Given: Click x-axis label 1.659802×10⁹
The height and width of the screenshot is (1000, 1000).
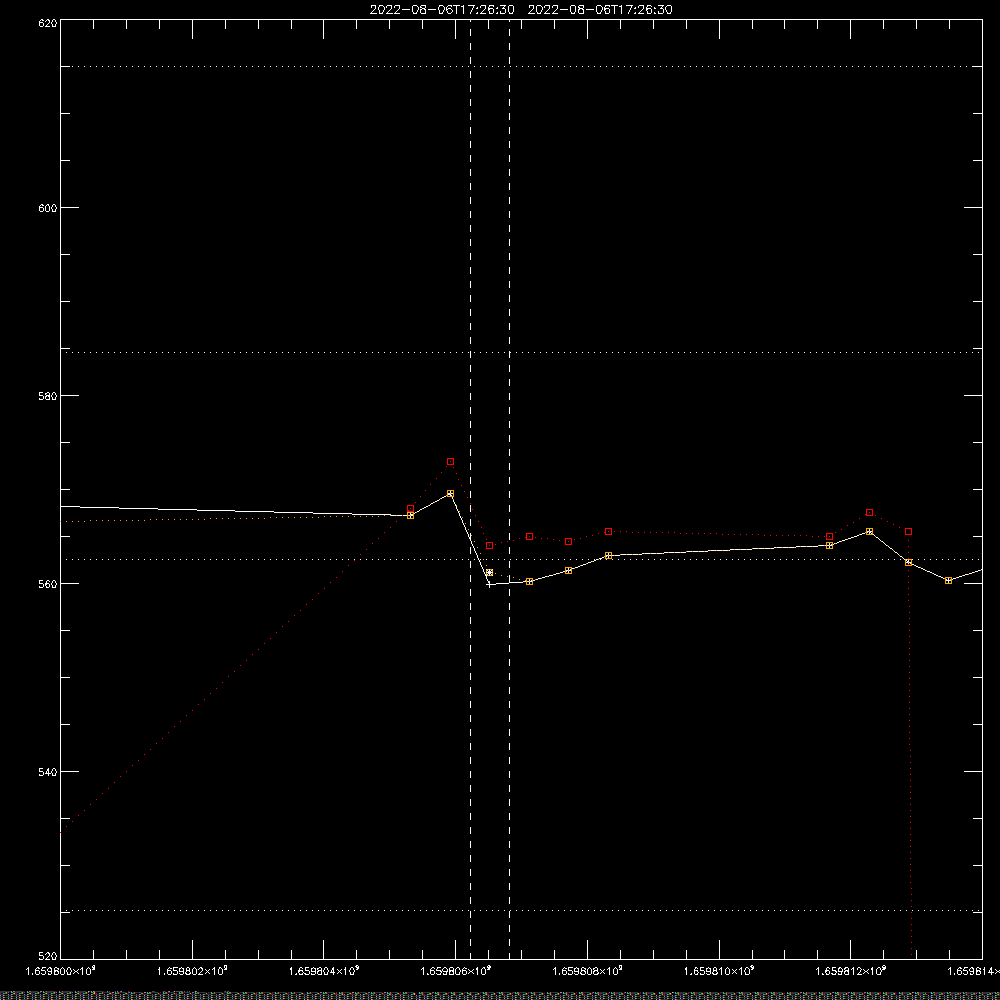Looking at the screenshot, I should [x=192, y=971].
